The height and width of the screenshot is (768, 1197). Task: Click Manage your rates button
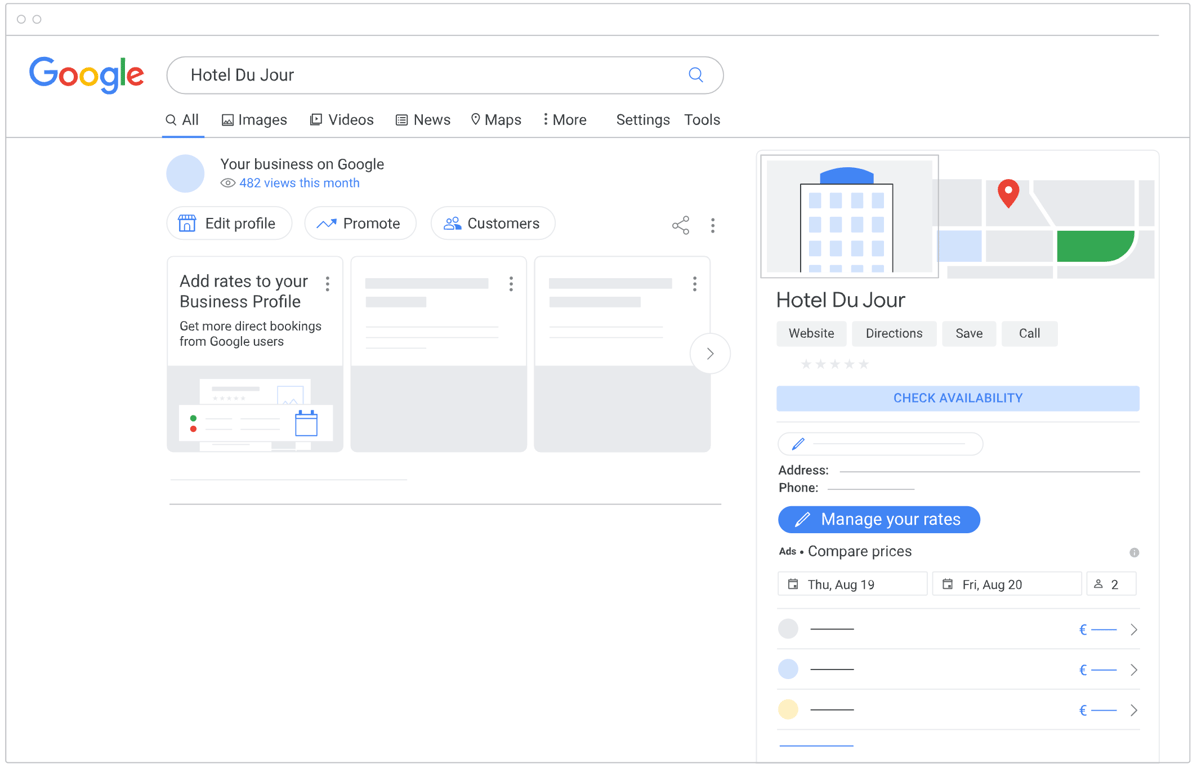click(x=878, y=520)
